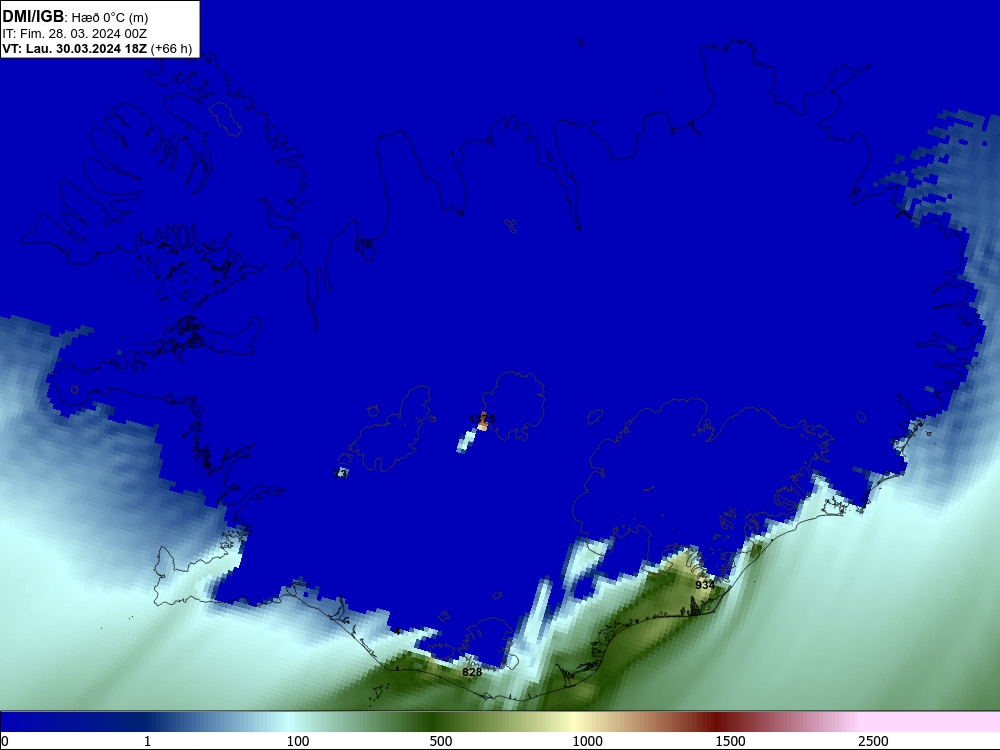Viewport: 1000px width, 750px height.
Task: Click the legend tick label '500'
Action: pyautogui.click(x=441, y=741)
